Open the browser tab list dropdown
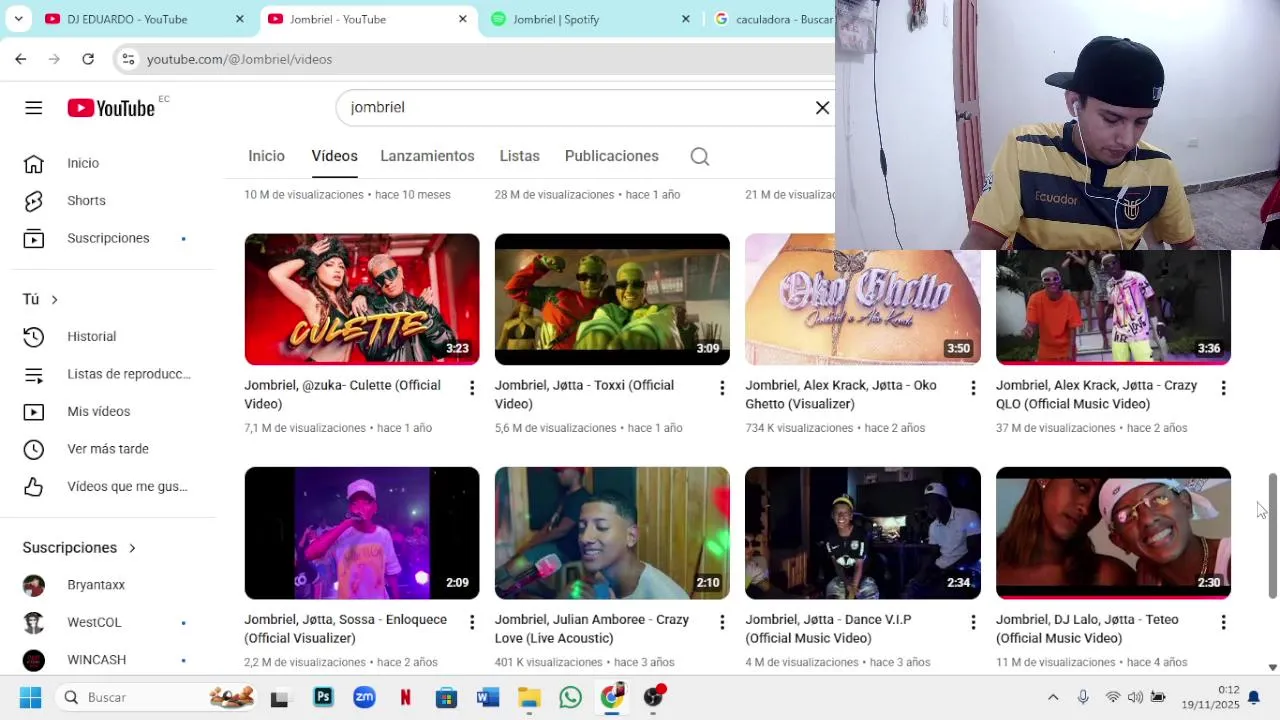The height and width of the screenshot is (720, 1280). [x=18, y=19]
